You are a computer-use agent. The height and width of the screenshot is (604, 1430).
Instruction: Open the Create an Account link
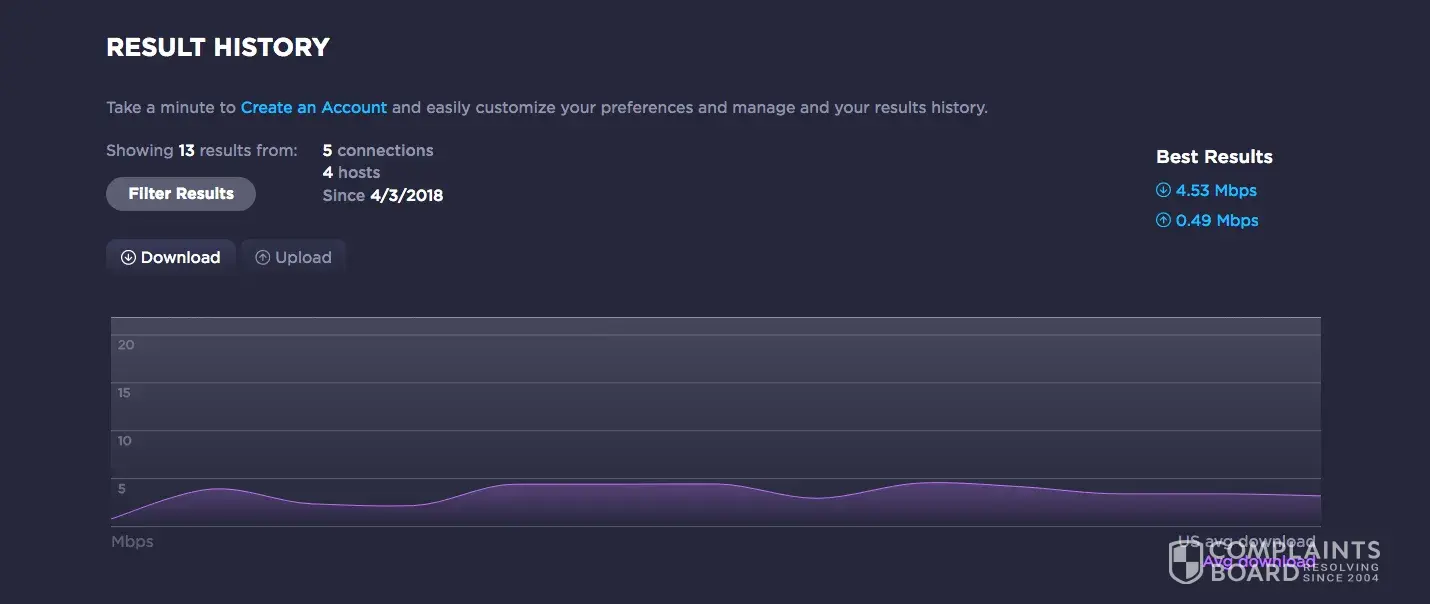[313, 107]
